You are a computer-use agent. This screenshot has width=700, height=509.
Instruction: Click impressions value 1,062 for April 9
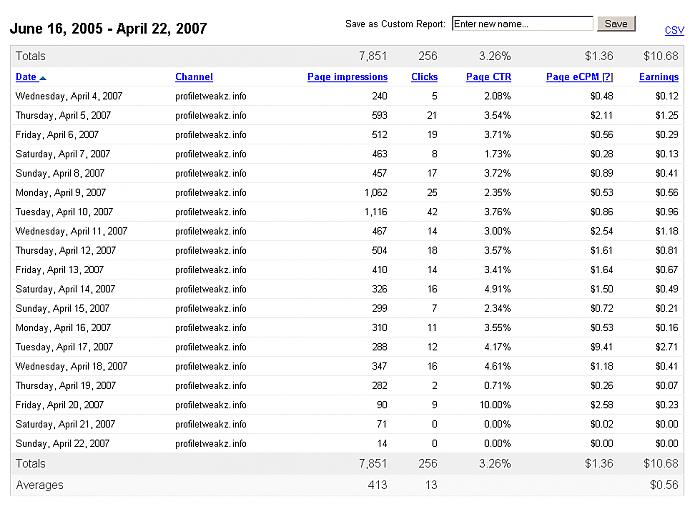tap(376, 192)
